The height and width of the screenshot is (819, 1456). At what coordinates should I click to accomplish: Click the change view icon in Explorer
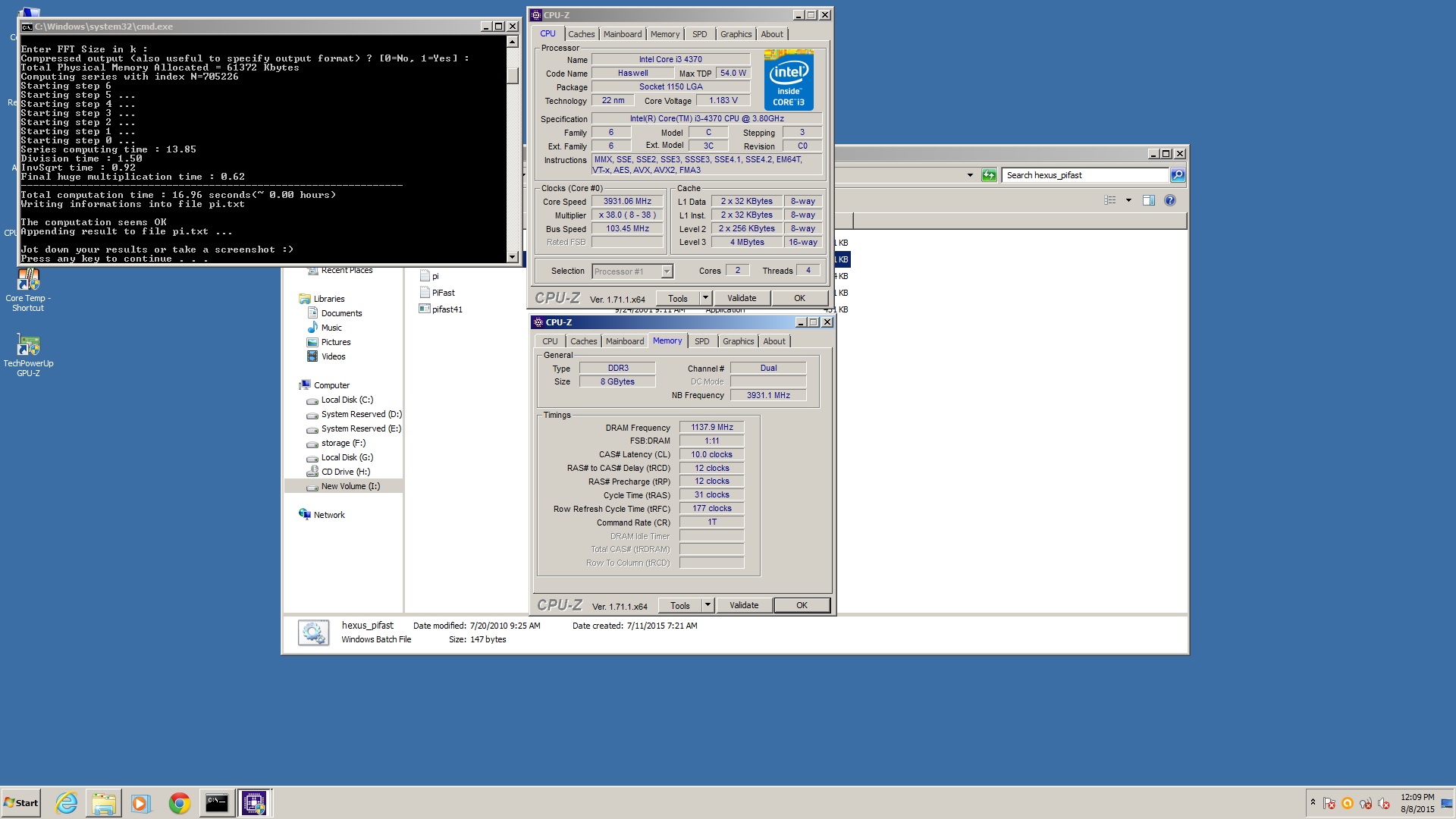coord(1110,200)
